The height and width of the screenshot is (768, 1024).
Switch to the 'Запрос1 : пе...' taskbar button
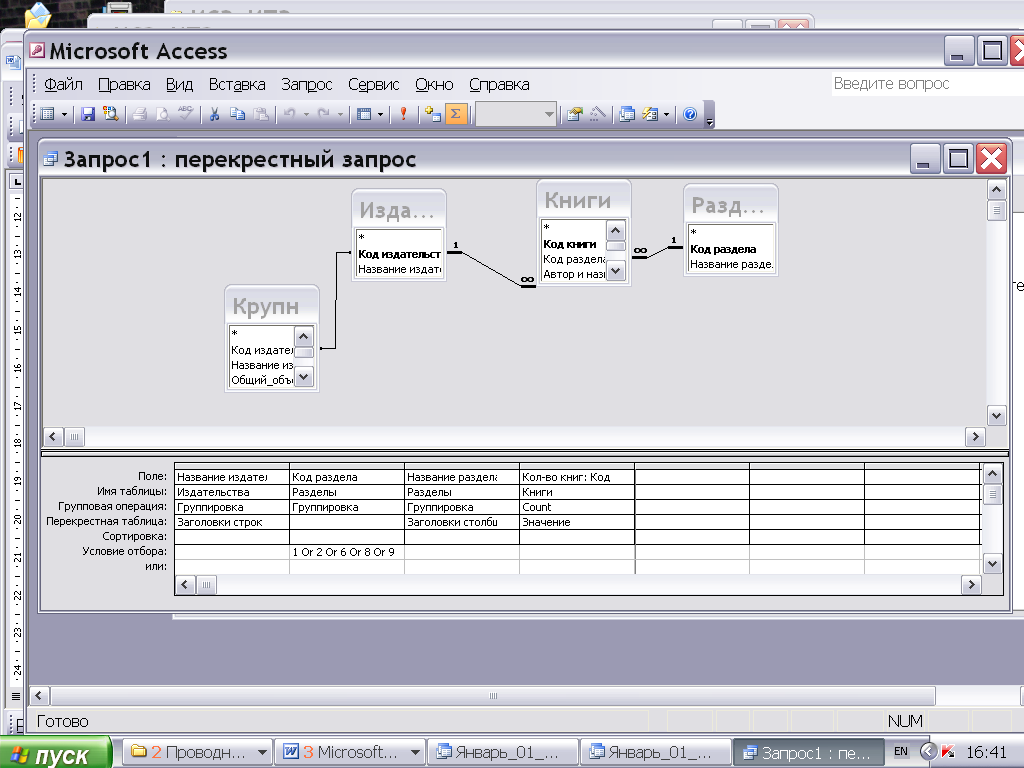pyautogui.click(x=808, y=752)
